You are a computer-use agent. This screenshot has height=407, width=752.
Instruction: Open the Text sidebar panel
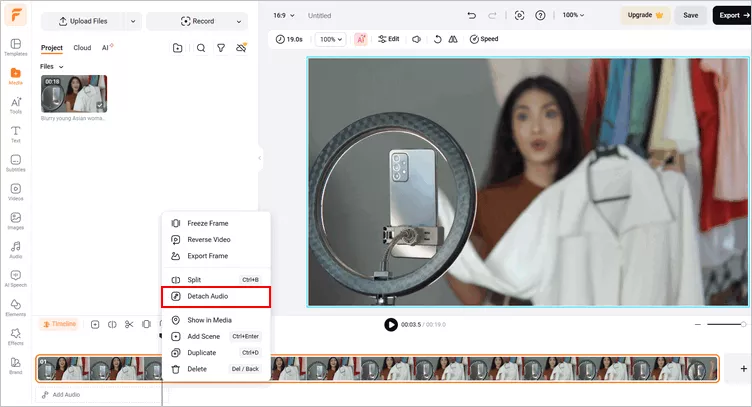15,134
